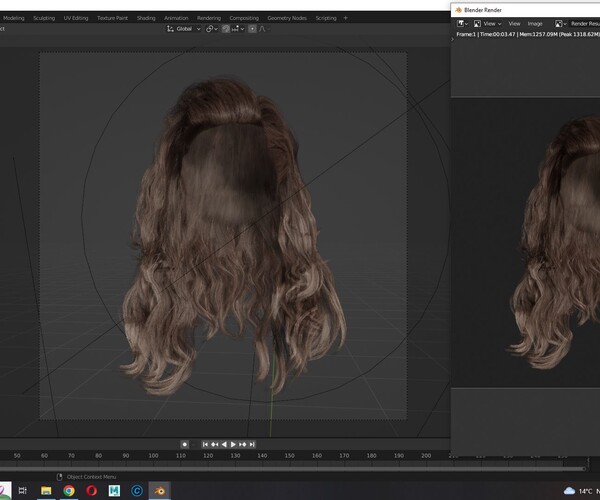Click frame 100 on the timeline ruler

[x=153, y=456]
